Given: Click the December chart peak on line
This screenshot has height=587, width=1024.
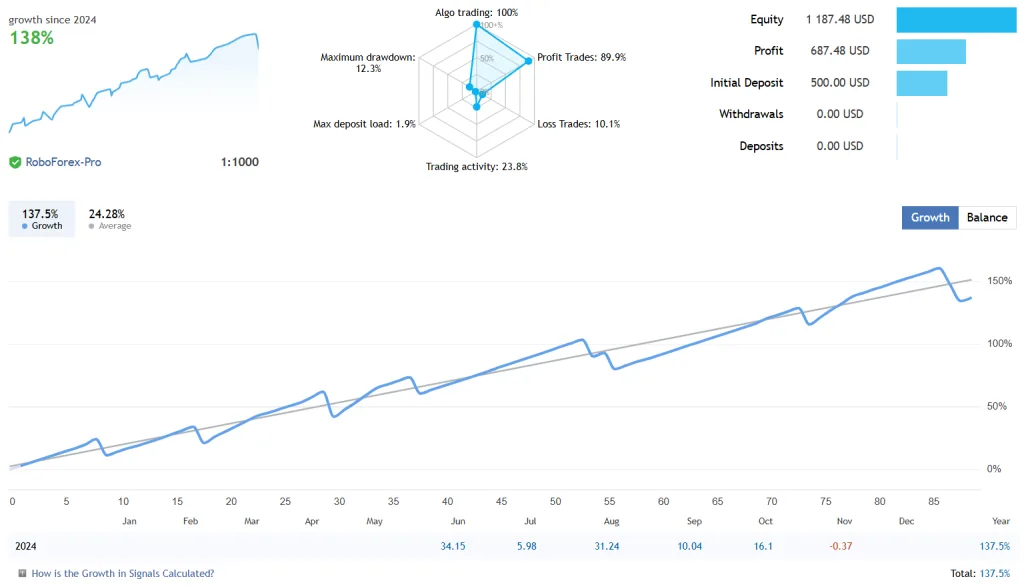Looking at the screenshot, I should [x=938, y=268].
